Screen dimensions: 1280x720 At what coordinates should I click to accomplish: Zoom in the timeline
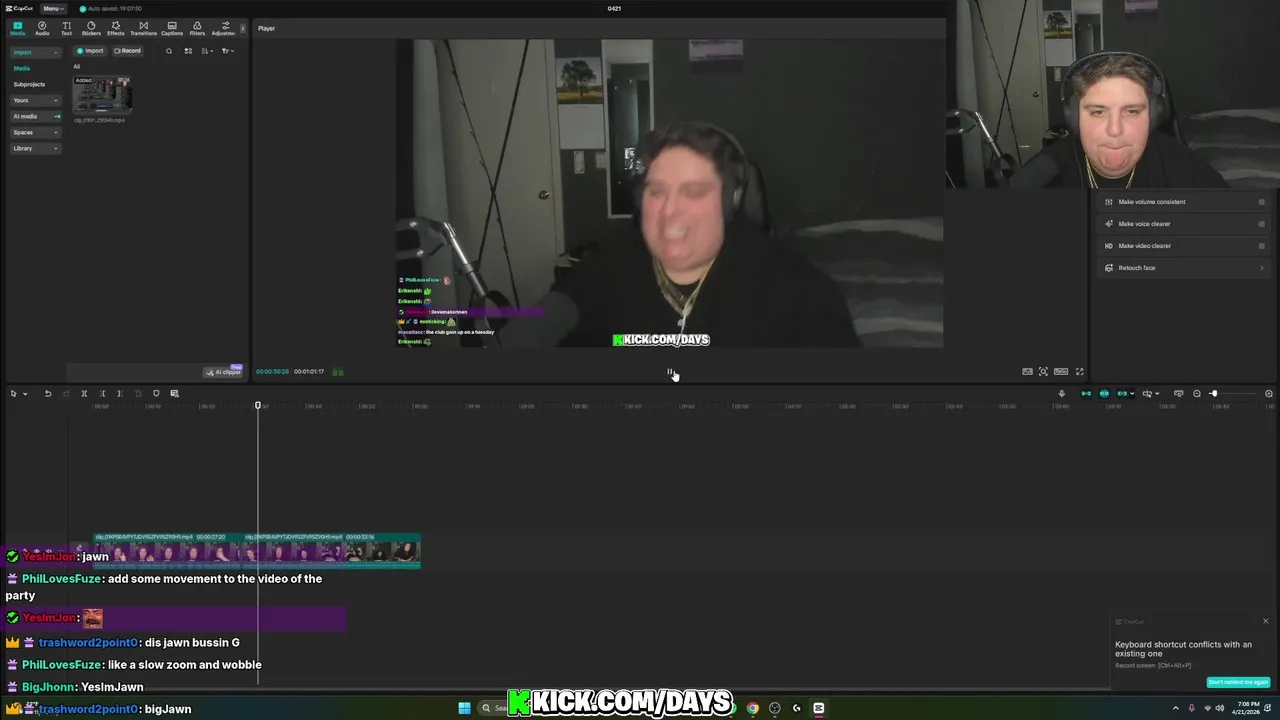1269,394
